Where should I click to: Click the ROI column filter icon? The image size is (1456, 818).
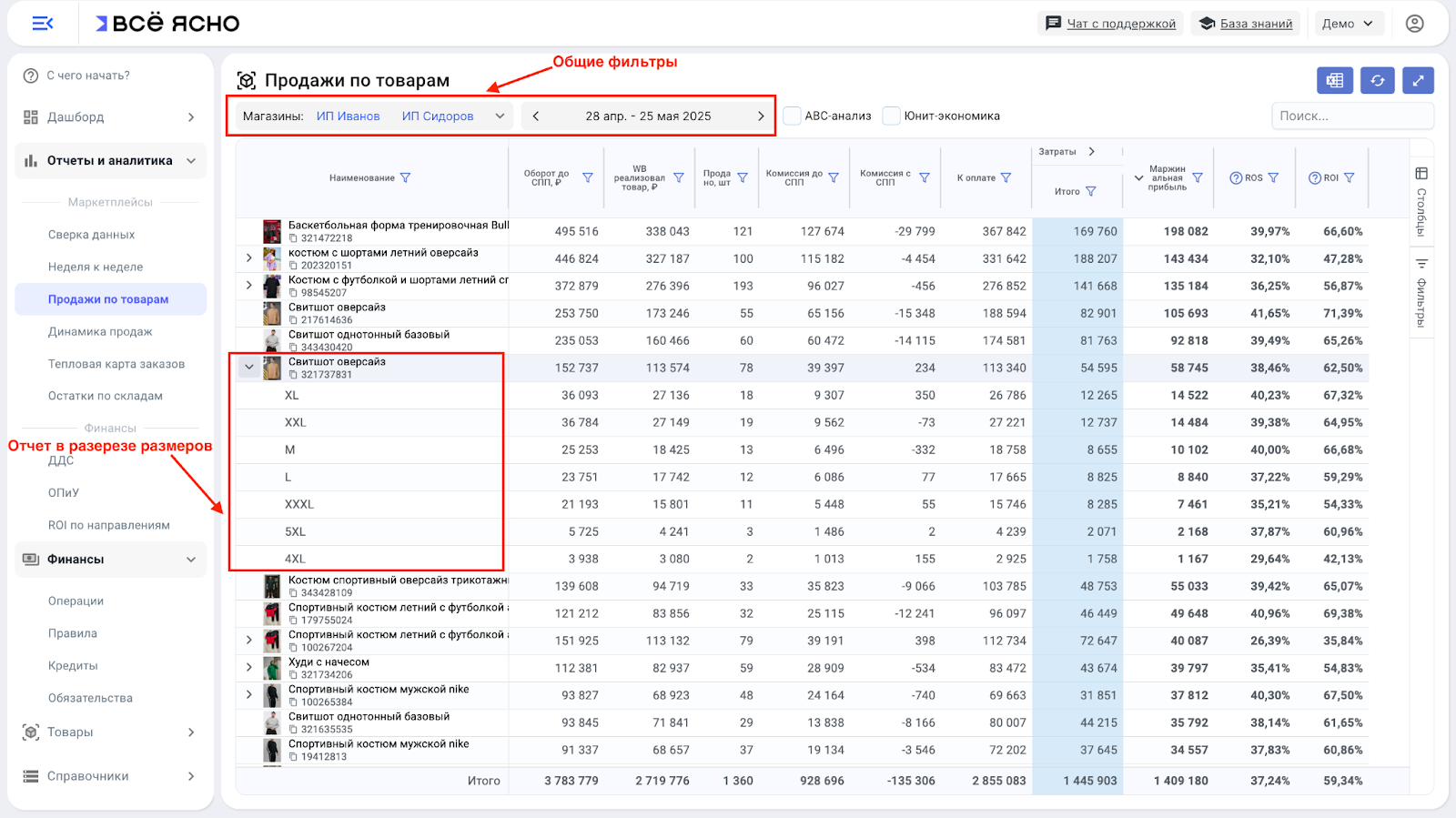pos(1350,178)
